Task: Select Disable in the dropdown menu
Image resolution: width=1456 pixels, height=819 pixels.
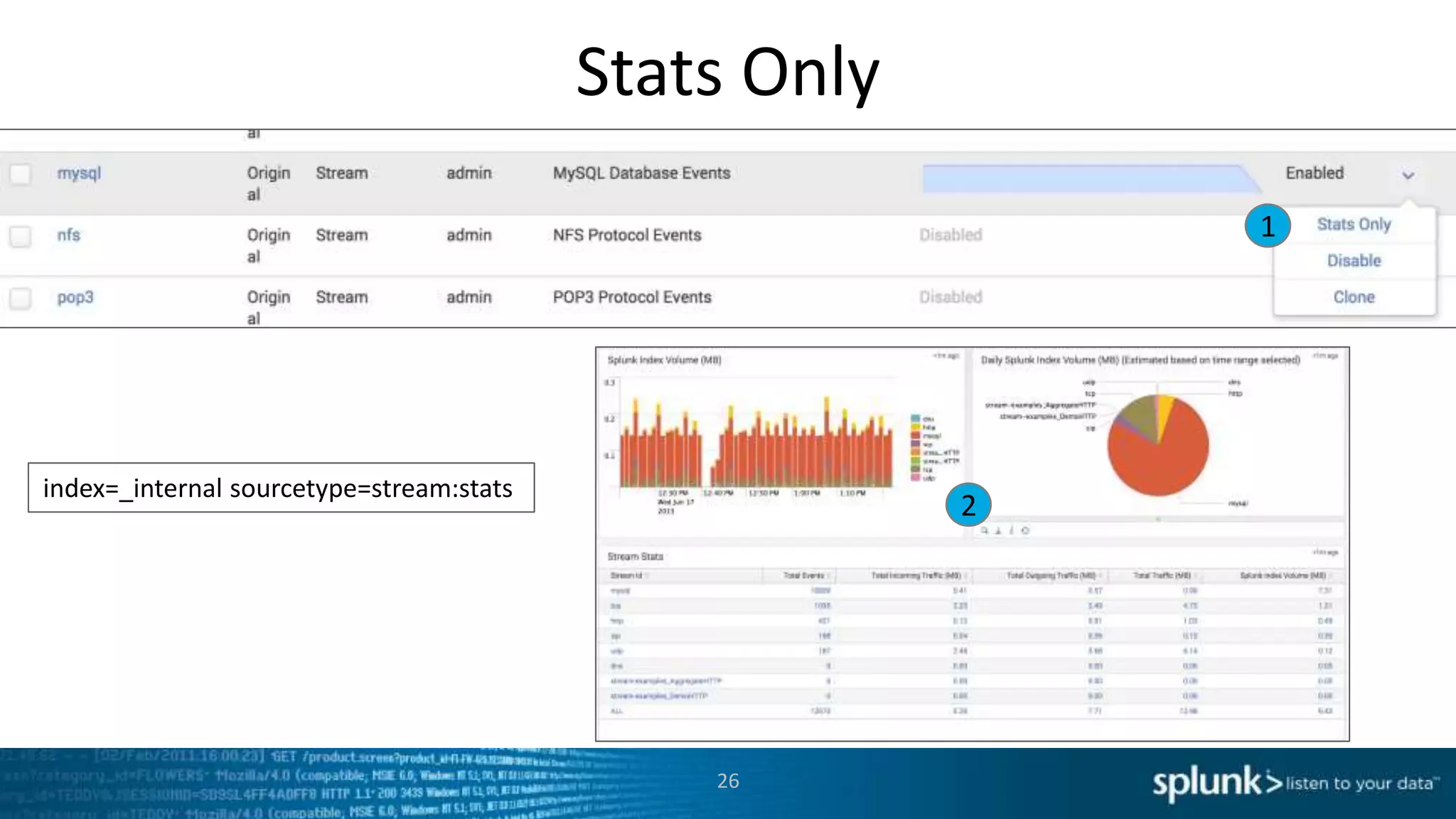Action: tap(1354, 261)
